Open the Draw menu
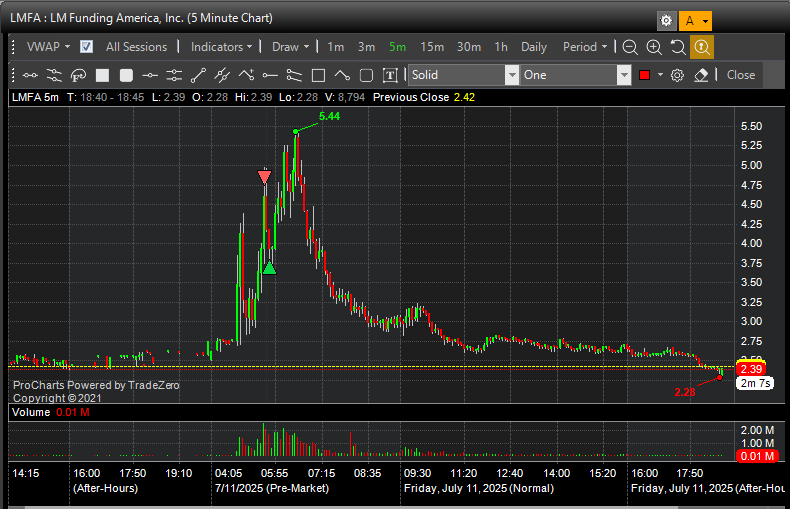 (290, 47)
